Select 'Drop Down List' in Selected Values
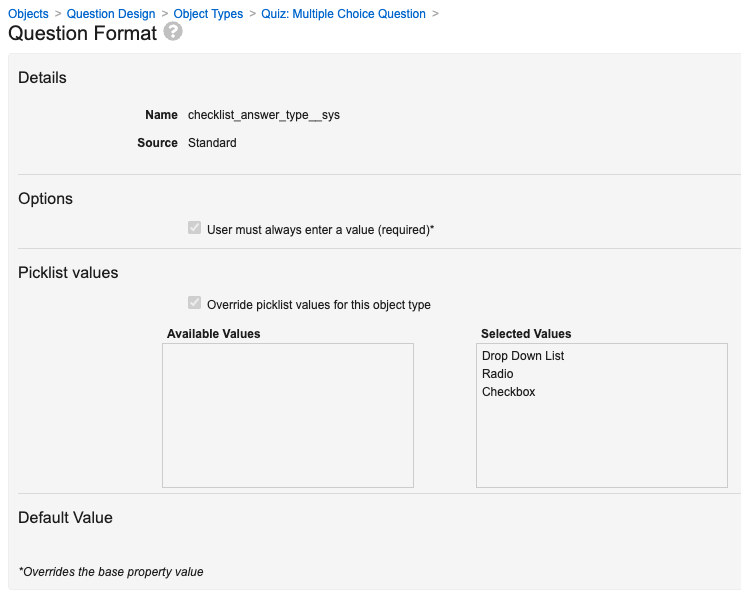 [x=523, y=356]
